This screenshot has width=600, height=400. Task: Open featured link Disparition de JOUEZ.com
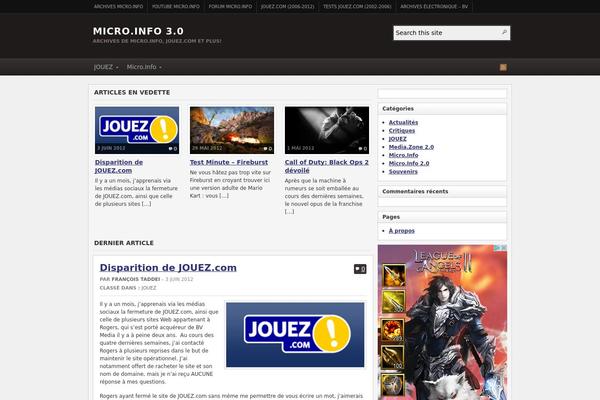click(119, 166)
